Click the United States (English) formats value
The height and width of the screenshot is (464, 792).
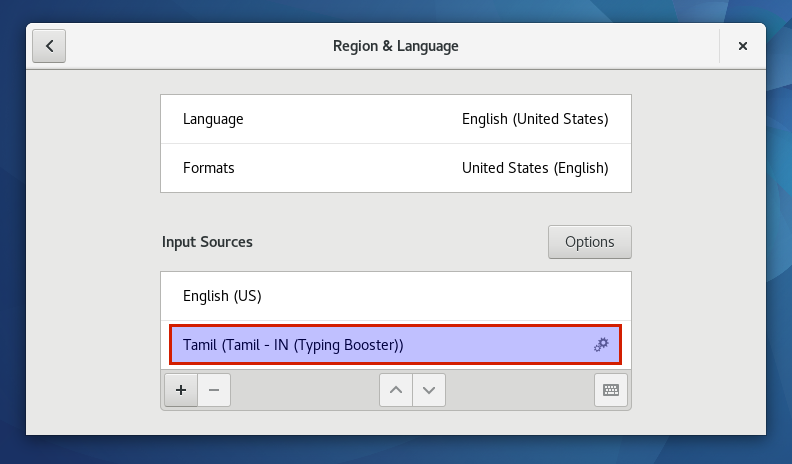pos(535,168)
